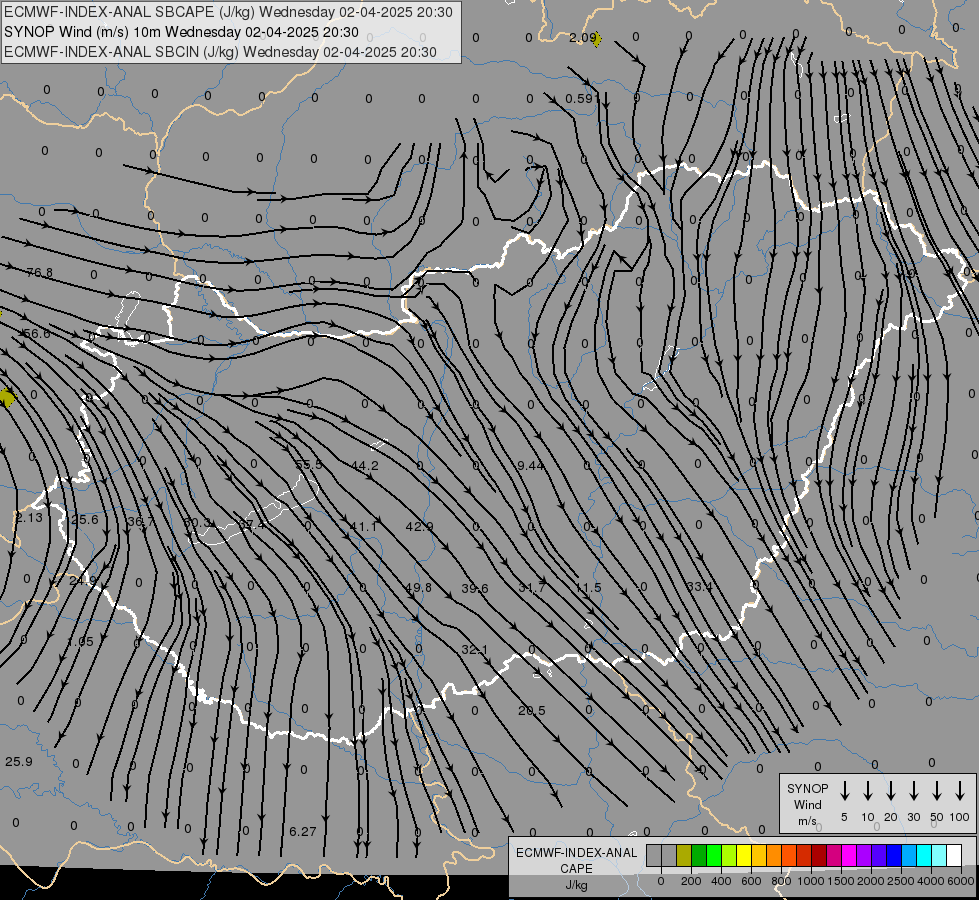Screen dimensions: 979x900
Task: Click the map value 33.4
Action: pos(699,586)
